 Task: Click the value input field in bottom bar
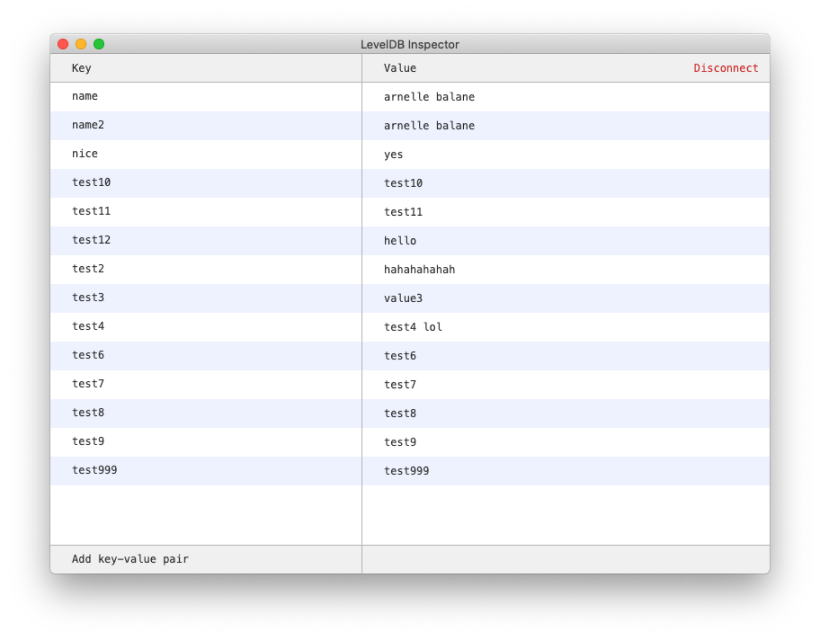click(566, 559)
